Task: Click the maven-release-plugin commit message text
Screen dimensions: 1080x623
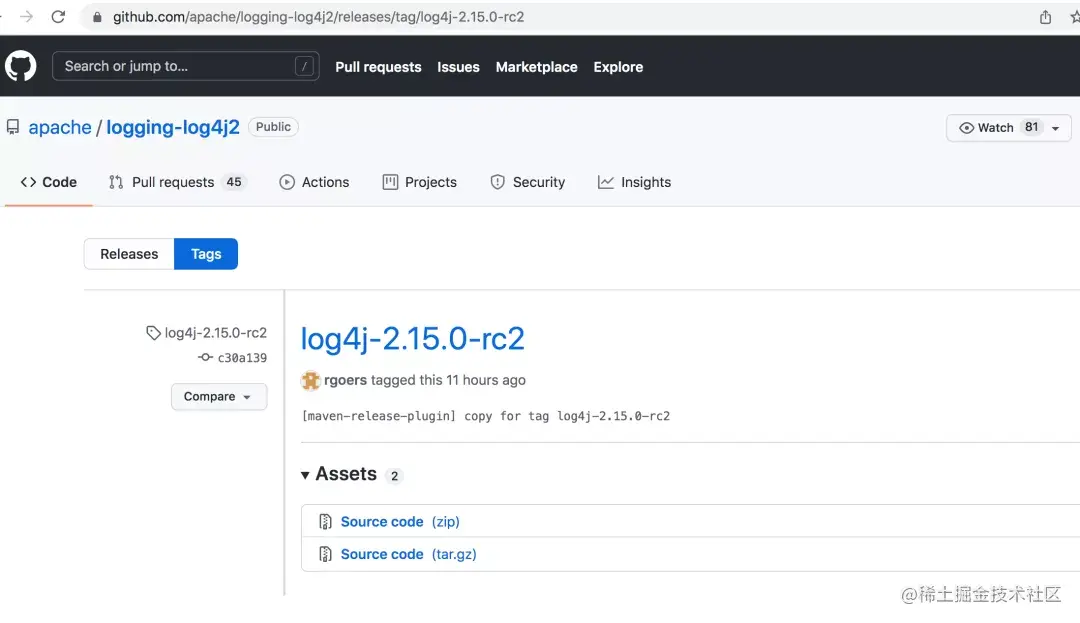Action: (486, 416)
